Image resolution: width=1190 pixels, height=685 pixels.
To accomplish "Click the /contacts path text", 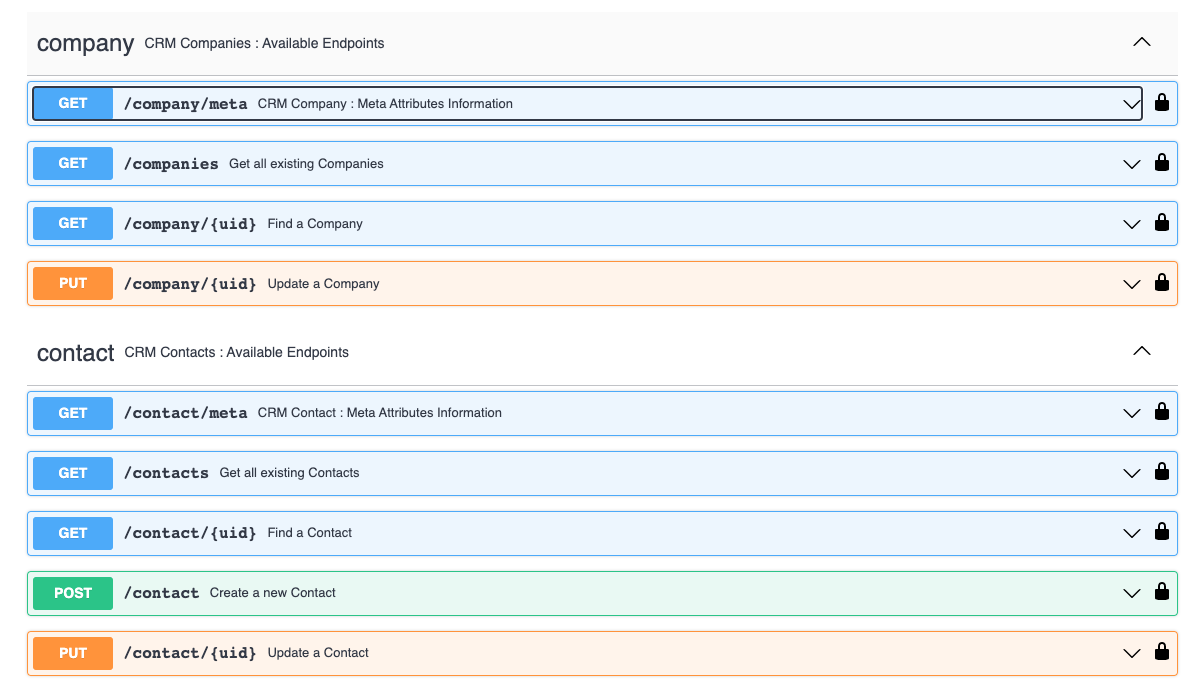I will [x=166, y=473].
